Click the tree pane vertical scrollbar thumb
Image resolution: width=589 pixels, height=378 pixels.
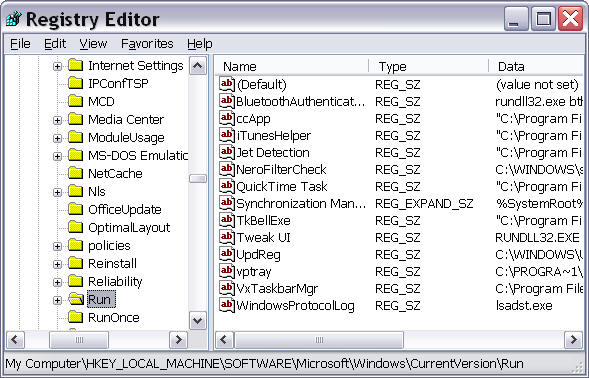[198, 178]
